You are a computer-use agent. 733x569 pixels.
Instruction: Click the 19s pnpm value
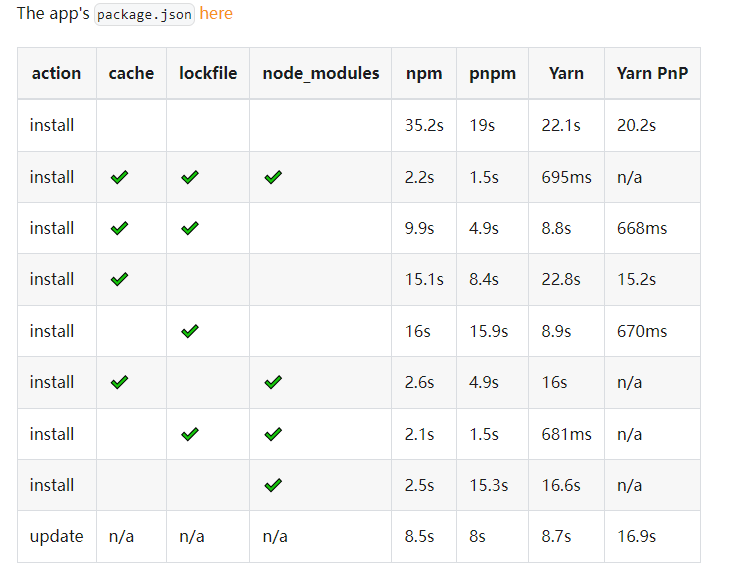482,125
